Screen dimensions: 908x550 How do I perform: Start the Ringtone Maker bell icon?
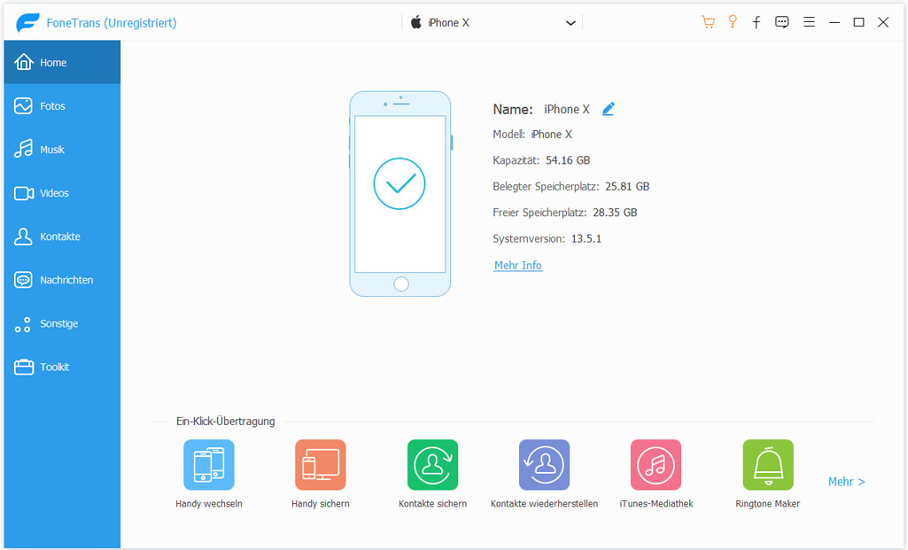point(768,464)
